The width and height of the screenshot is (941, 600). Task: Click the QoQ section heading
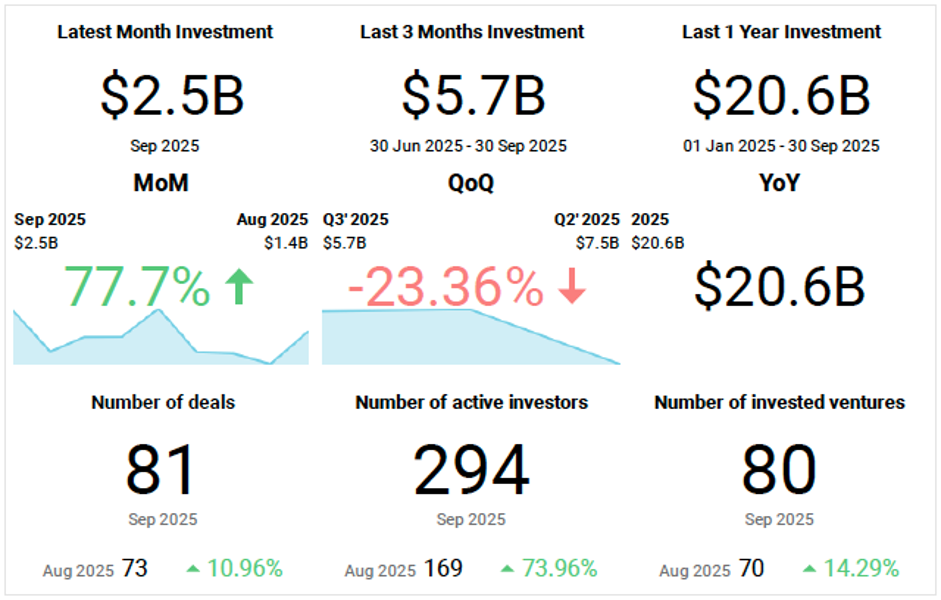tap(470, 184)
